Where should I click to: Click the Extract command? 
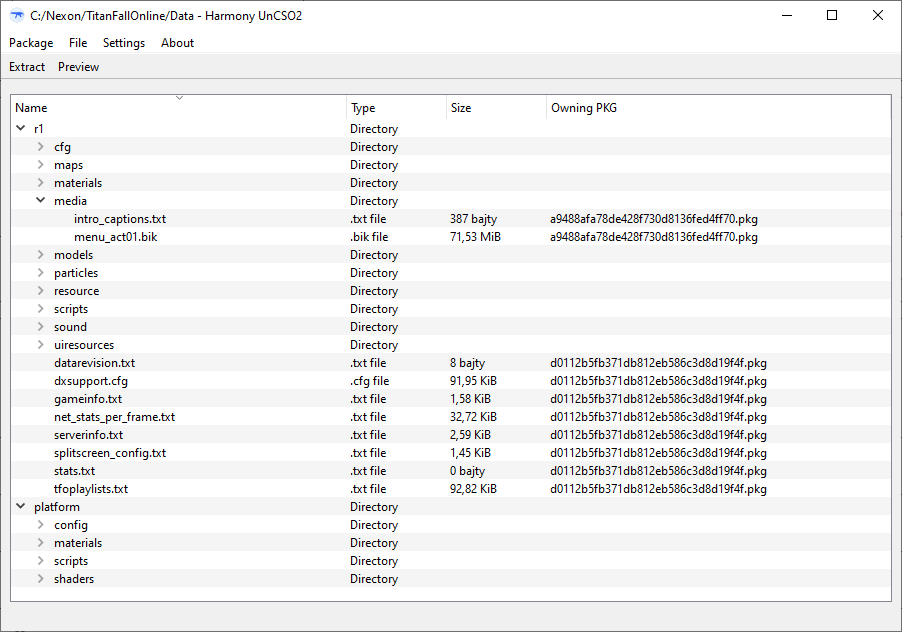[x=26, y=66]
